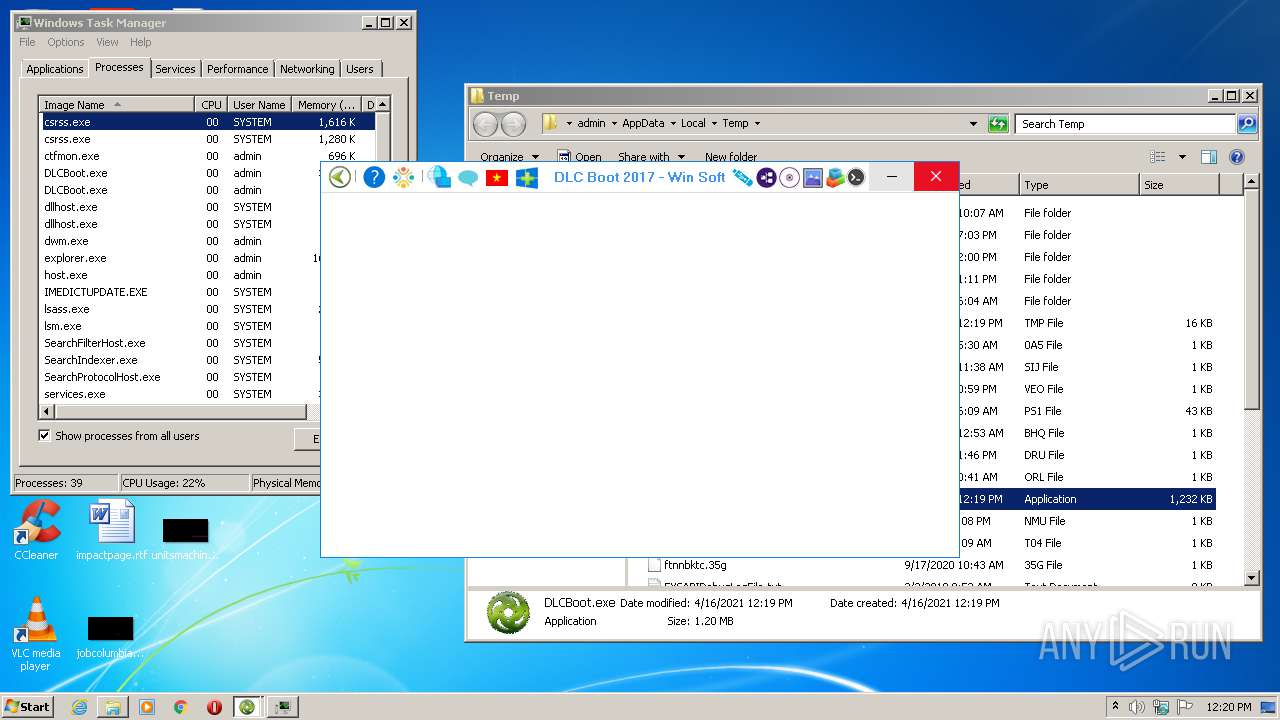Screen dimensions: 1280x720
Task: Click Open button in Temp toolbar
Action: (579, 157)
